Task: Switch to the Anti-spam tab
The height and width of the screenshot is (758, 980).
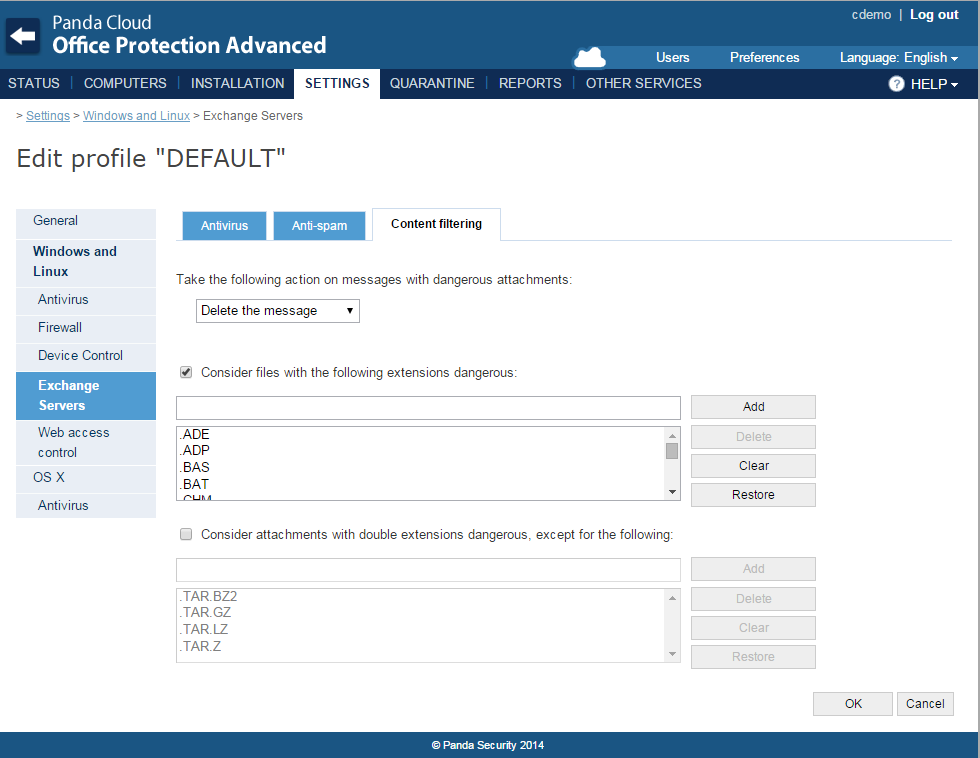Action: pyautogui.click(x=319, y=226)
